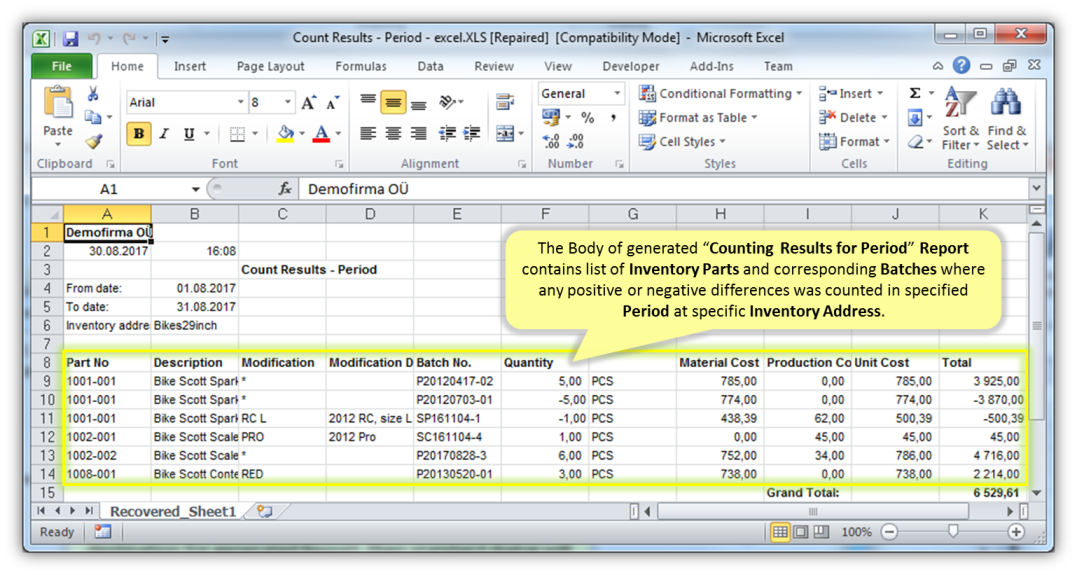Apply Comma Style
The width and height of the screenshot is (1077, 575).
(x=613, y=117)
